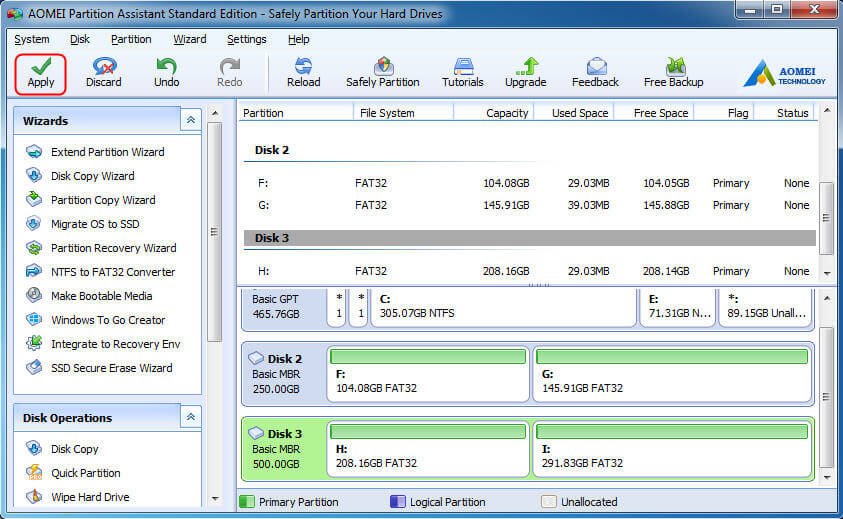Click Disk 3 Basic MBR disk label
Viewport: 843px width, 519px height.
[283, 449]
